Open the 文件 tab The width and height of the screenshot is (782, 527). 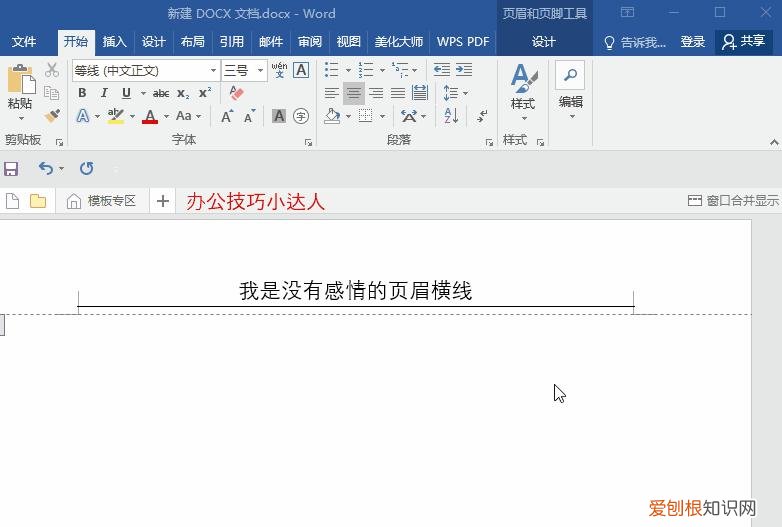24,42
